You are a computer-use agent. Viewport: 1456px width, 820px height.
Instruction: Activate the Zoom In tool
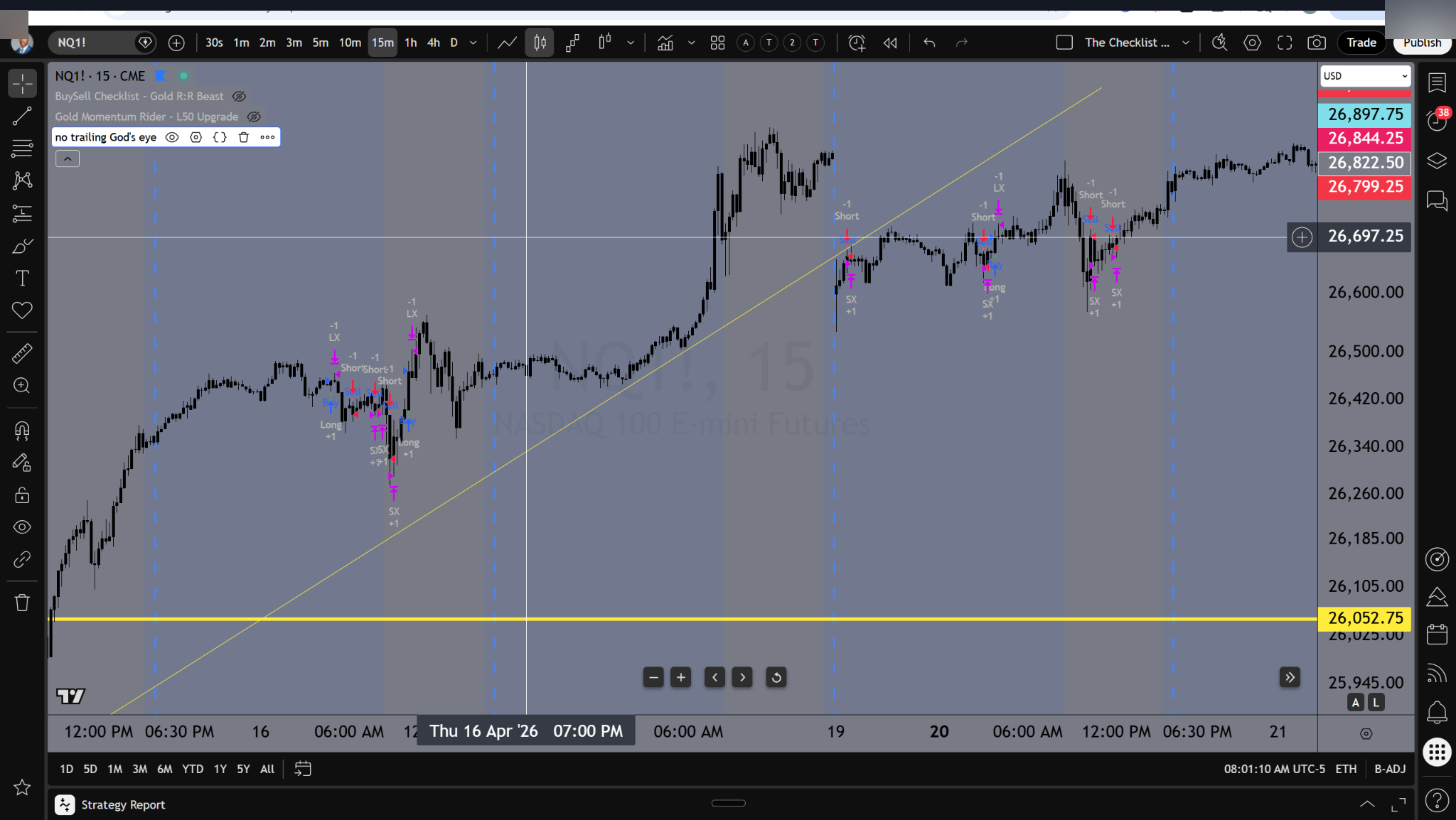22,386
